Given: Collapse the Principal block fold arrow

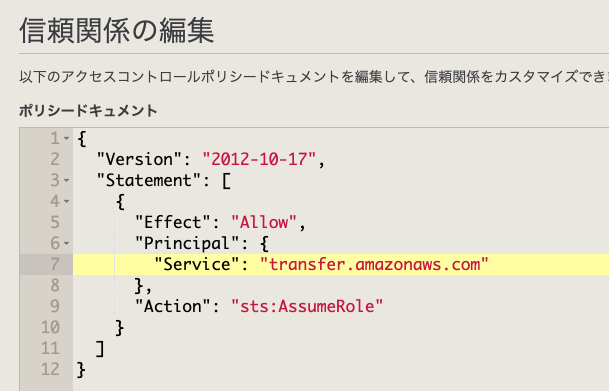Looking at the screenshot, I should (66, 243).
